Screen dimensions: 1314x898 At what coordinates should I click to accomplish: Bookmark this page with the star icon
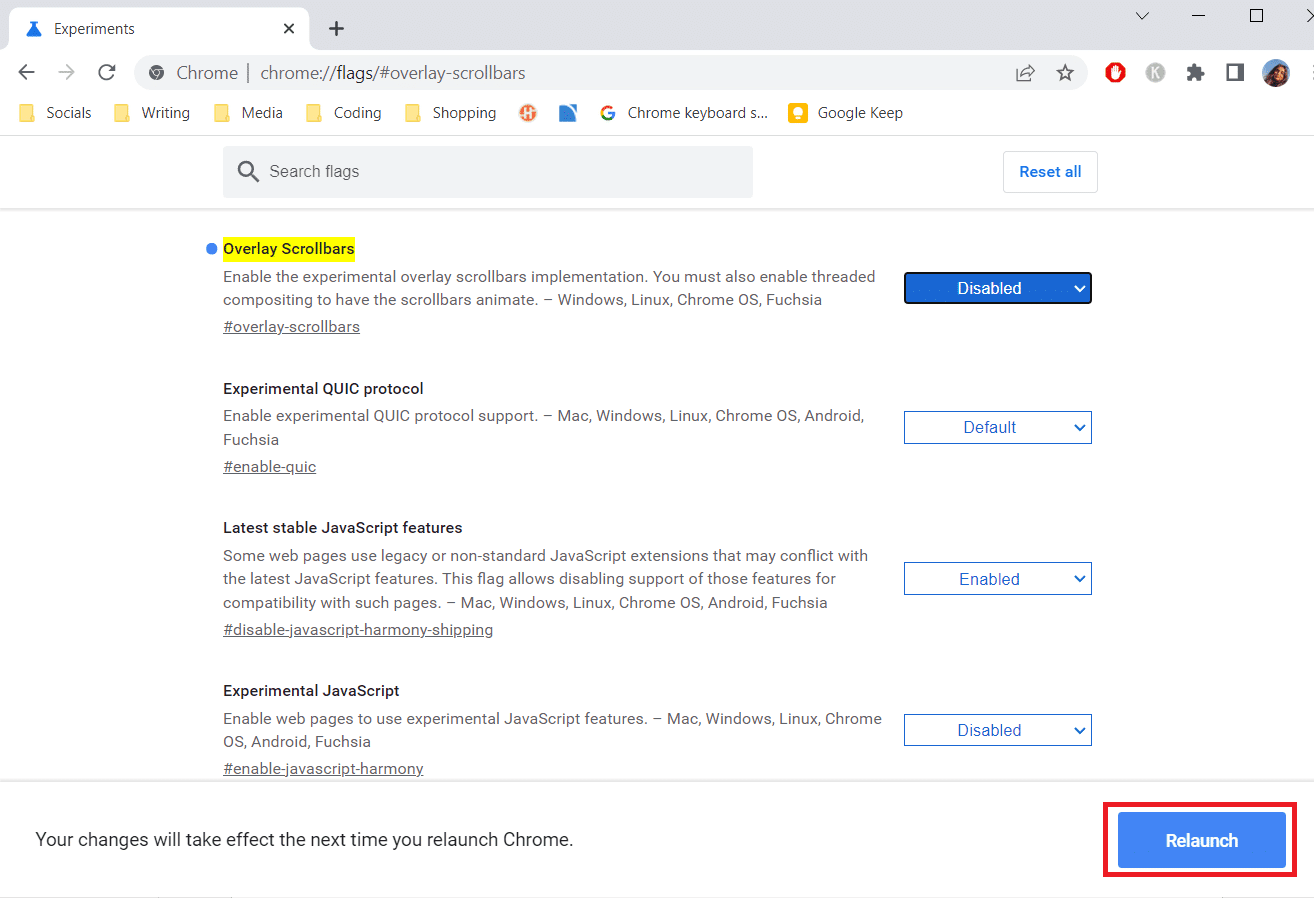click(x=1065, y=73)
